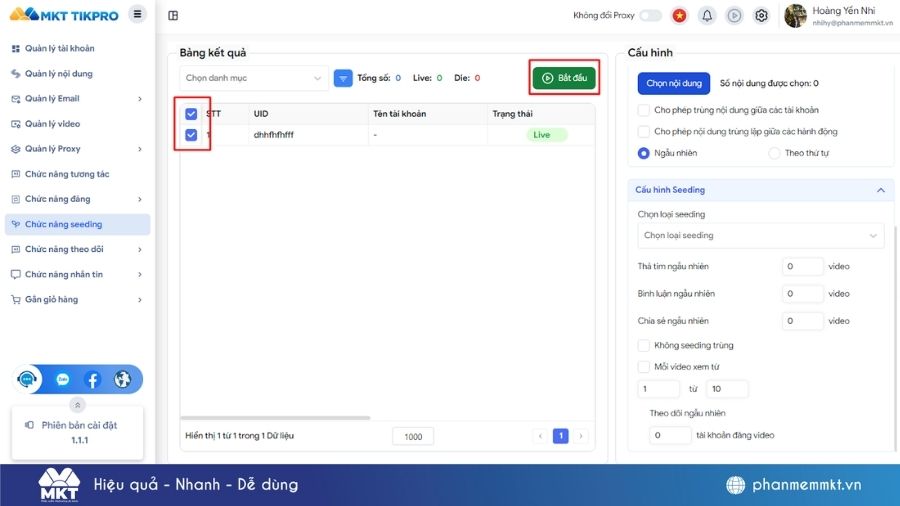Image resolution: width=900 pixels, height=506 pixels.
Task: Expand Chức năng đăng submenu chevron
Action: [139, 200]
